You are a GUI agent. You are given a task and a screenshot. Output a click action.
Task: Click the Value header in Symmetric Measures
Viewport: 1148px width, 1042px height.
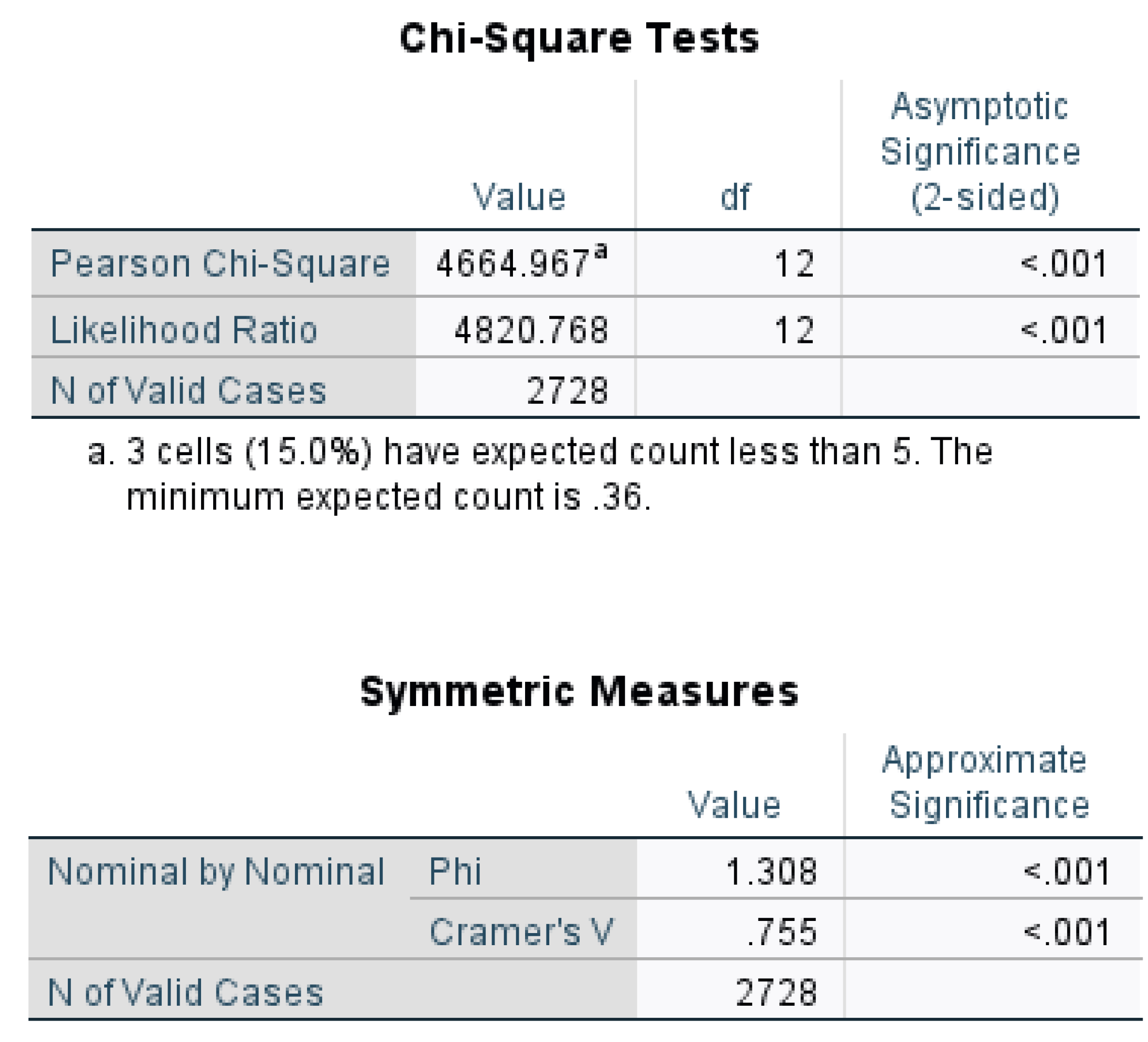pos(734,805)
